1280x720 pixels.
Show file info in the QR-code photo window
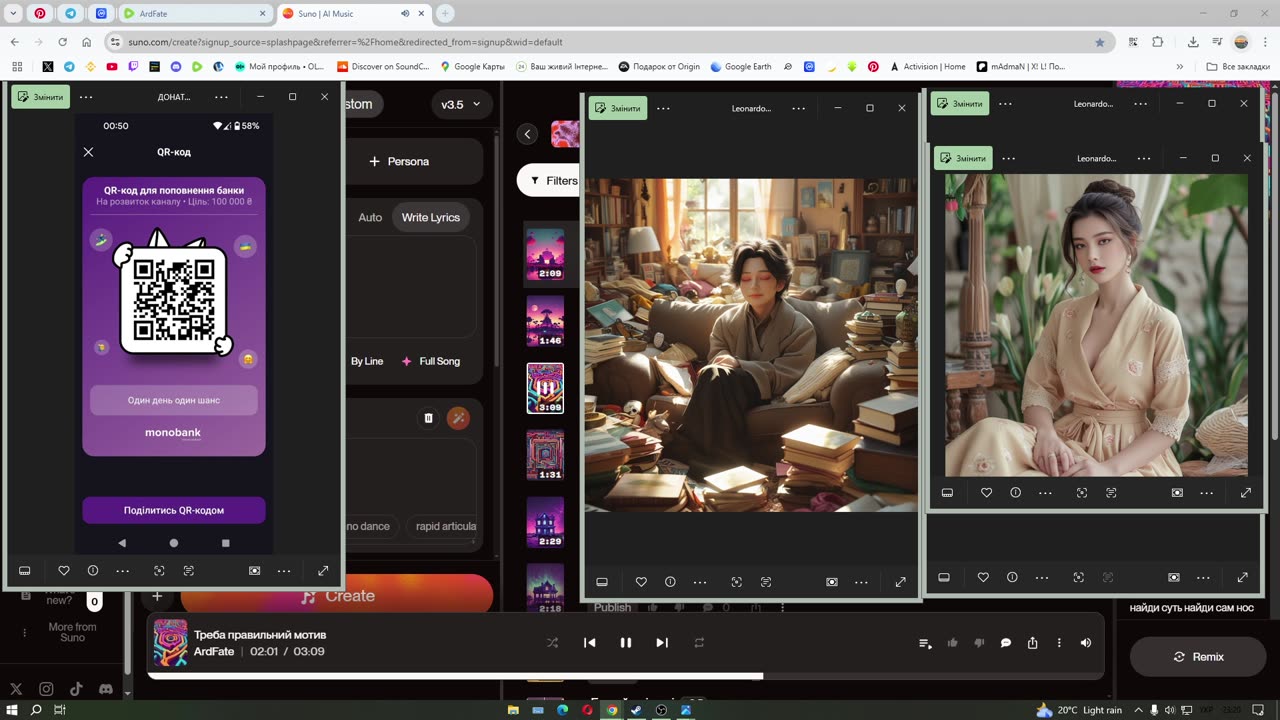(93, 571)
